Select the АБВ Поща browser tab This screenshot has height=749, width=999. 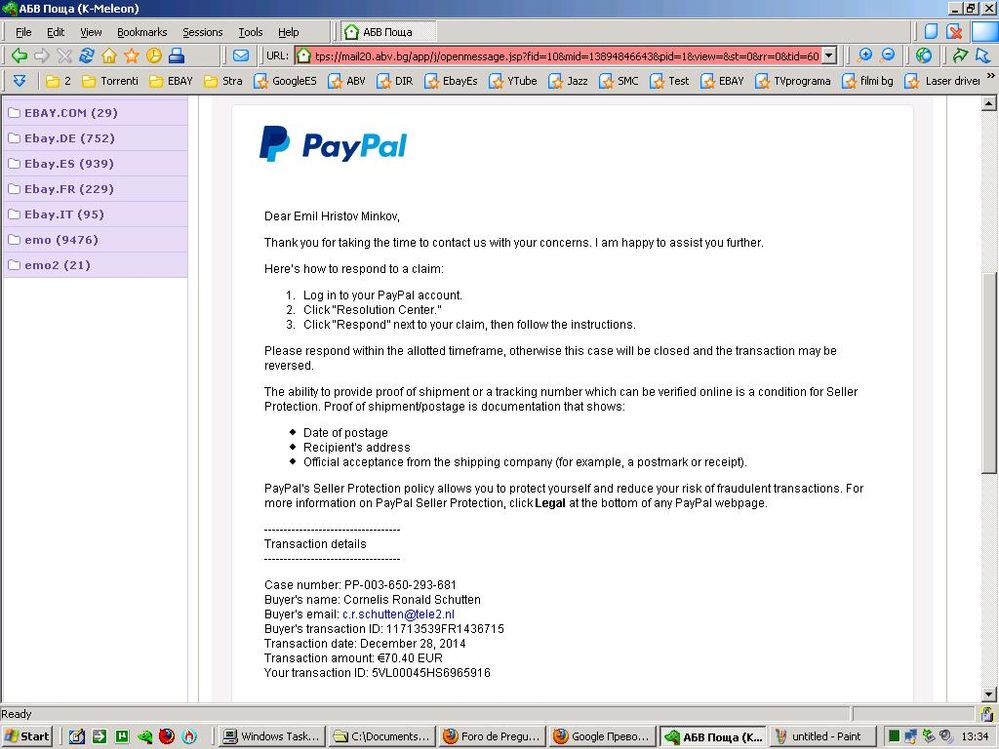[x=388, y=32]
